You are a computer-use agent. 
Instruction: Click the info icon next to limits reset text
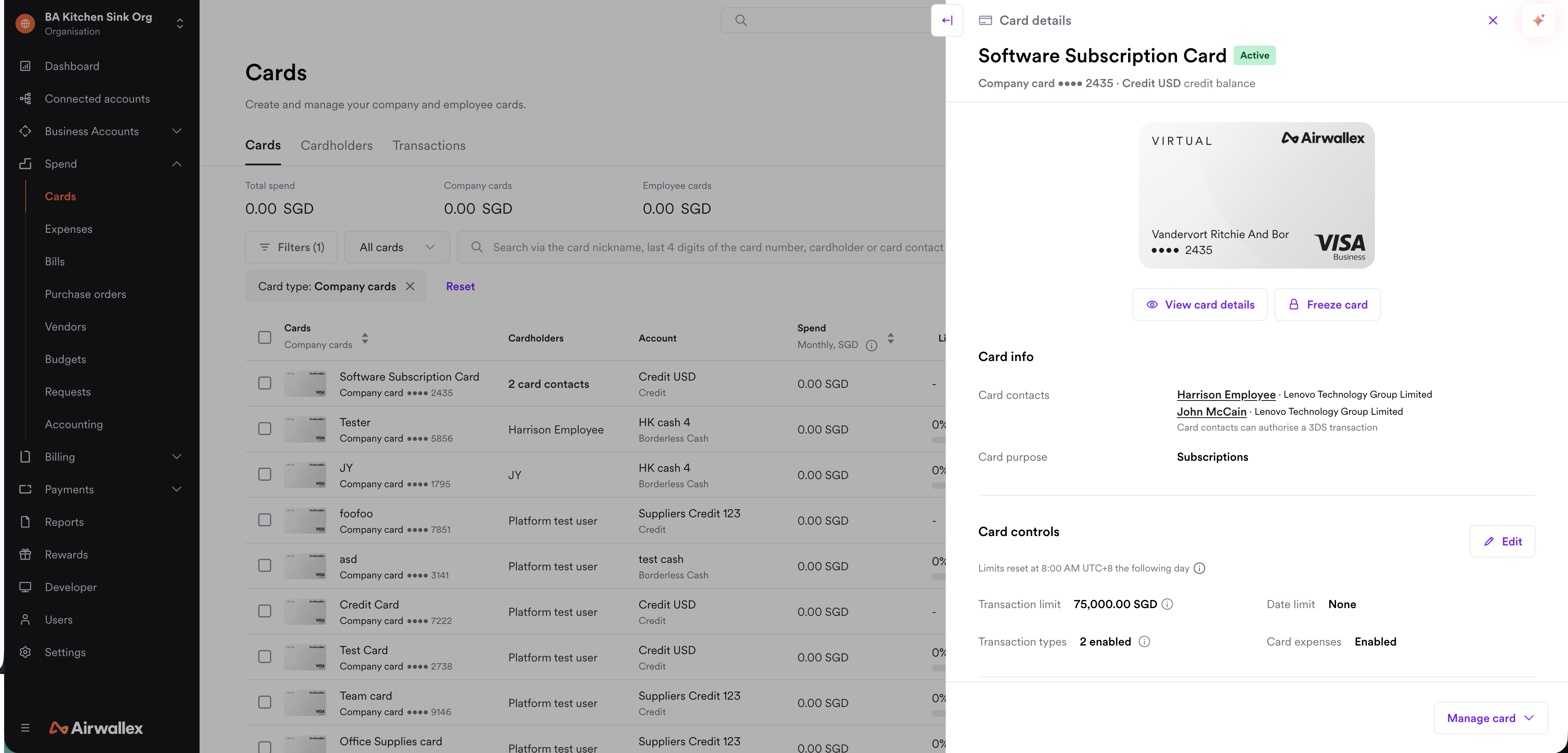coord(1199,568)
